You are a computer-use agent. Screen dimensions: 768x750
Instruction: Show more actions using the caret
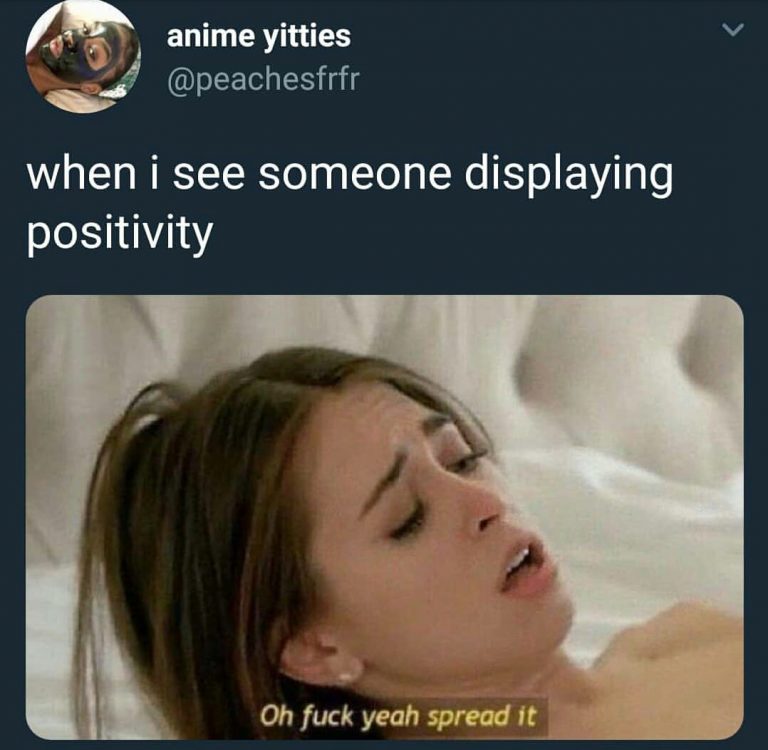pyautogui.click(x=733, y=30)
